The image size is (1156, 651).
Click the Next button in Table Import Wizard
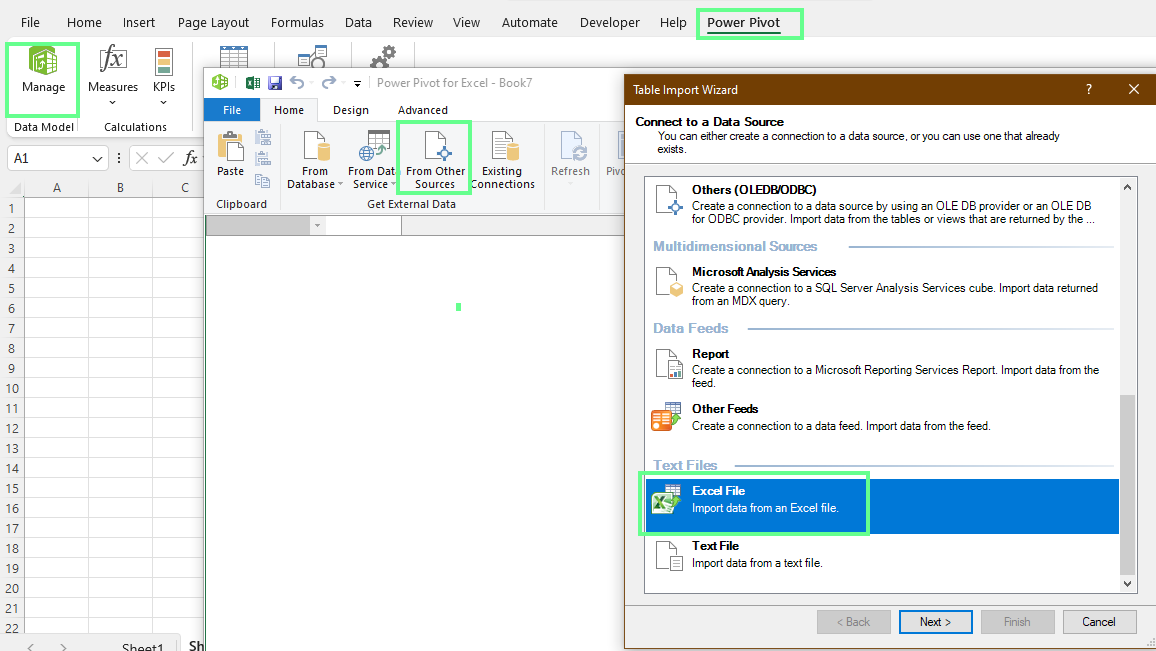click(x=935, y=621)
